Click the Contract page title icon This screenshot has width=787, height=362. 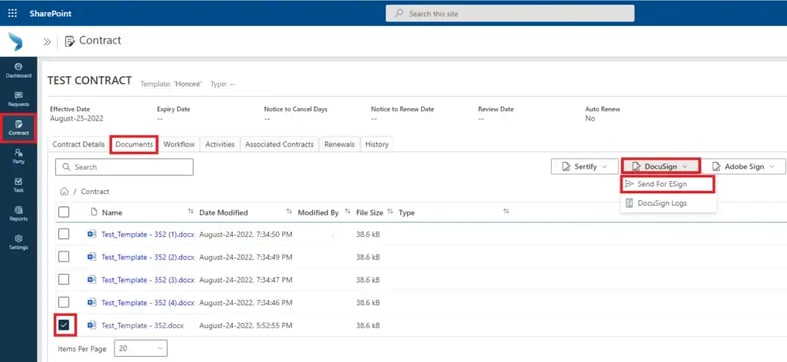coord(70,41)
